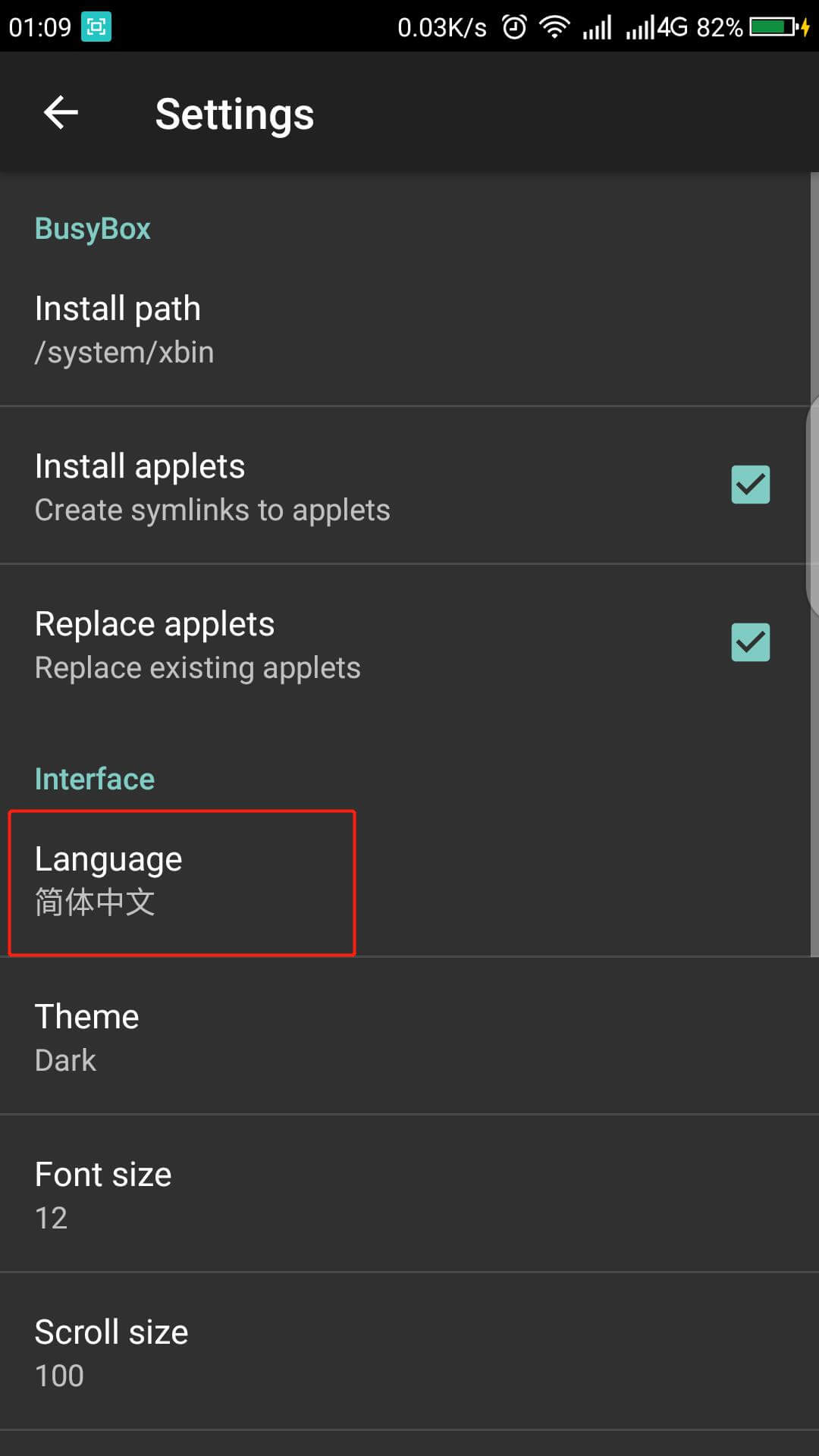The image size is (819, 1456).
Task: Tap the Interface section header
Action: click(x=95, y=779)
